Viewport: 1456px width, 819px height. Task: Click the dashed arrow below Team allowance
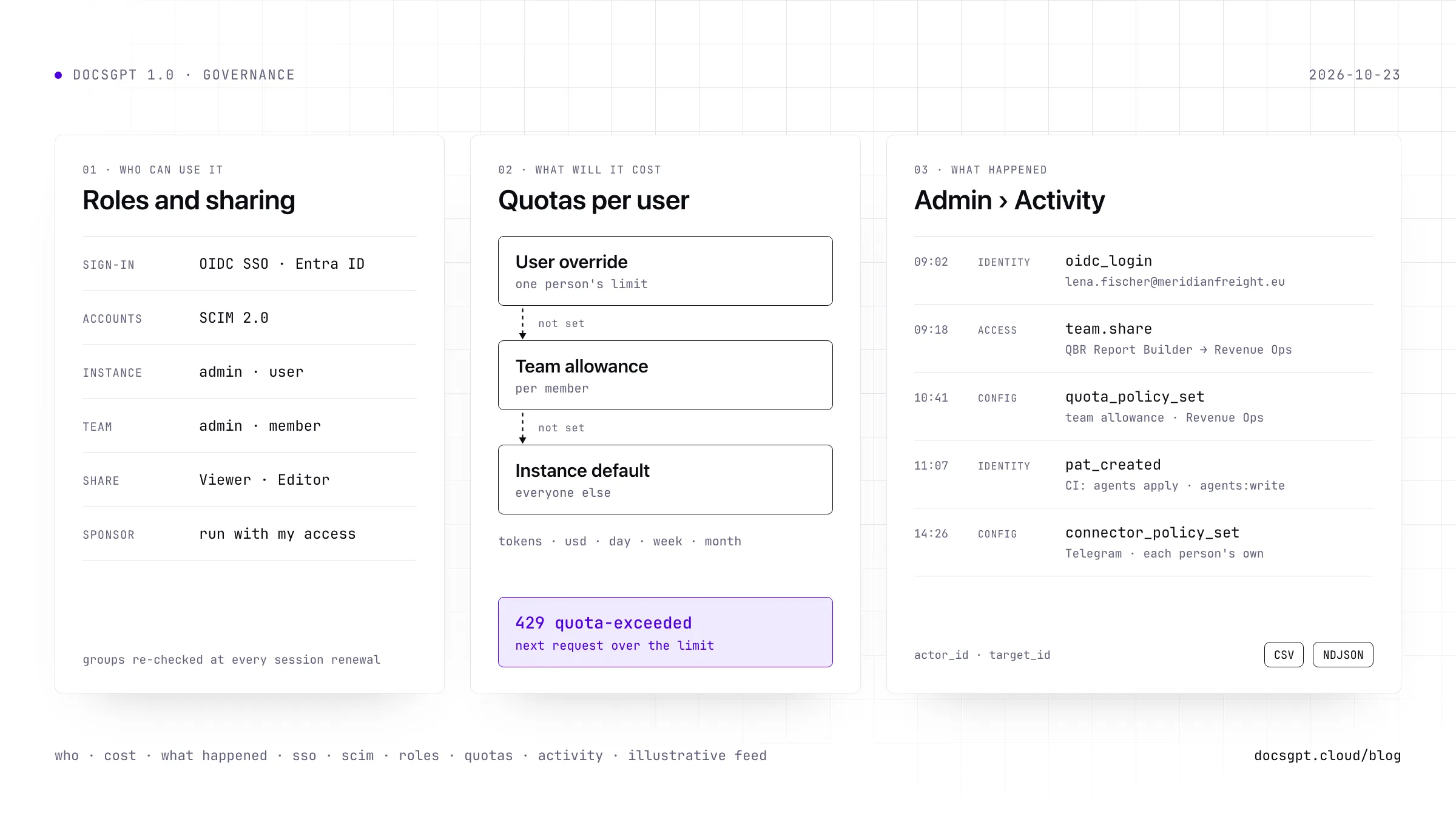(x=523, y=428)
